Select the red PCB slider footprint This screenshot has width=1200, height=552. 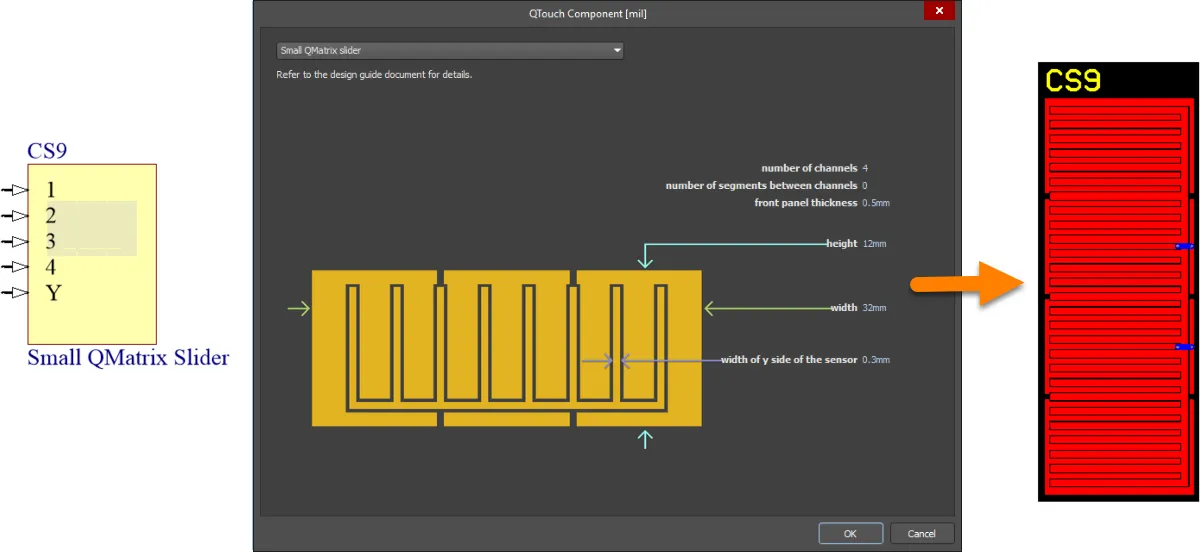click(1119, 297)
